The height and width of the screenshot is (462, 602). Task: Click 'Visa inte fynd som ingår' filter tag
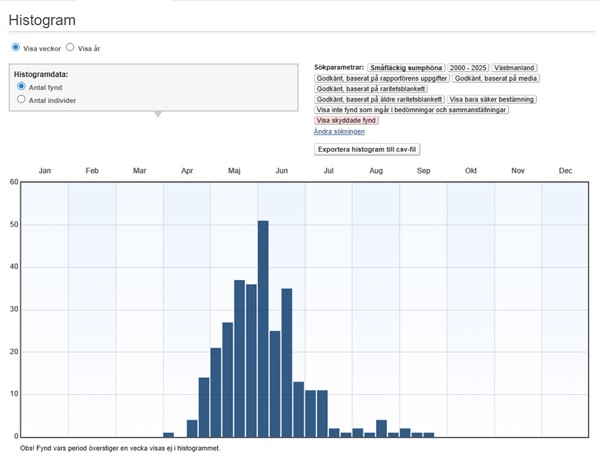point(411,109)
